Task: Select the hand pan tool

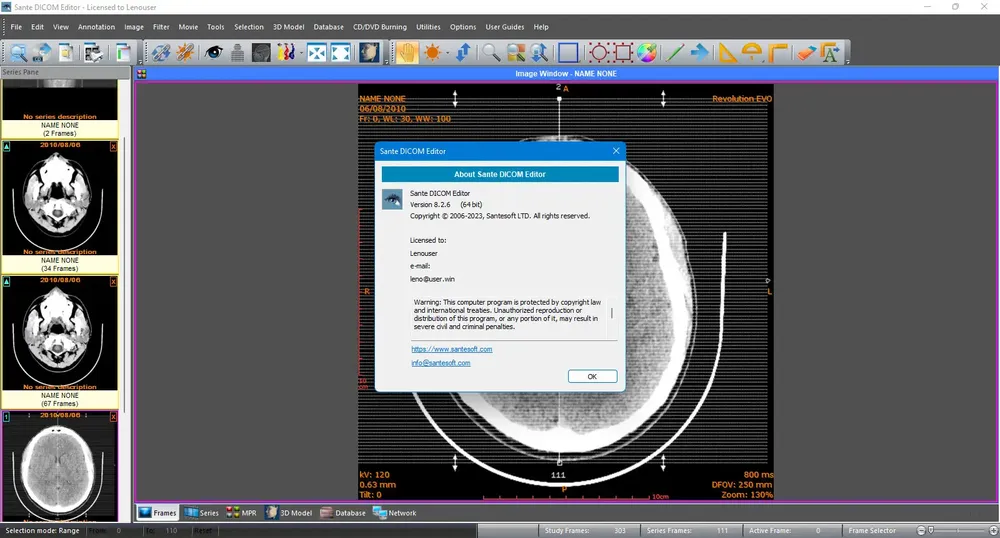Action: pyautogui.click(x=406, y=53)
